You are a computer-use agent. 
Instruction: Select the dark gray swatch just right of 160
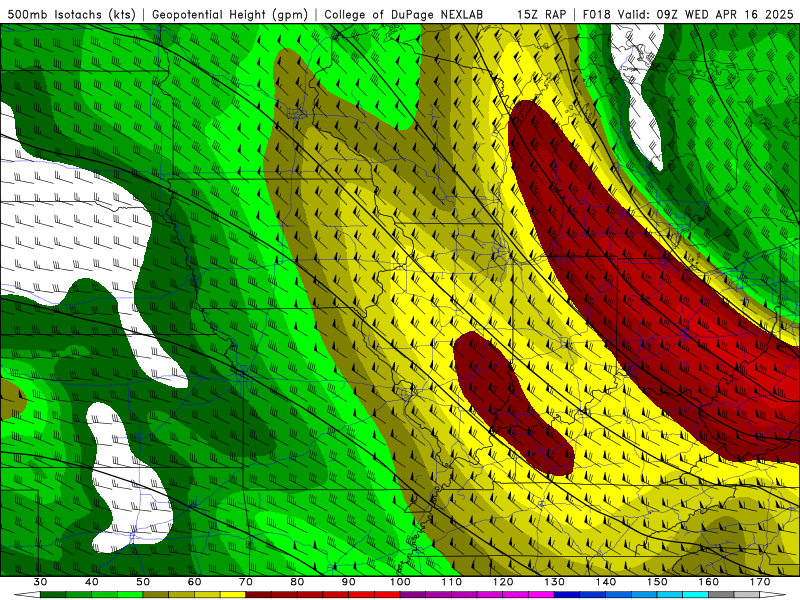click(721, 595)
